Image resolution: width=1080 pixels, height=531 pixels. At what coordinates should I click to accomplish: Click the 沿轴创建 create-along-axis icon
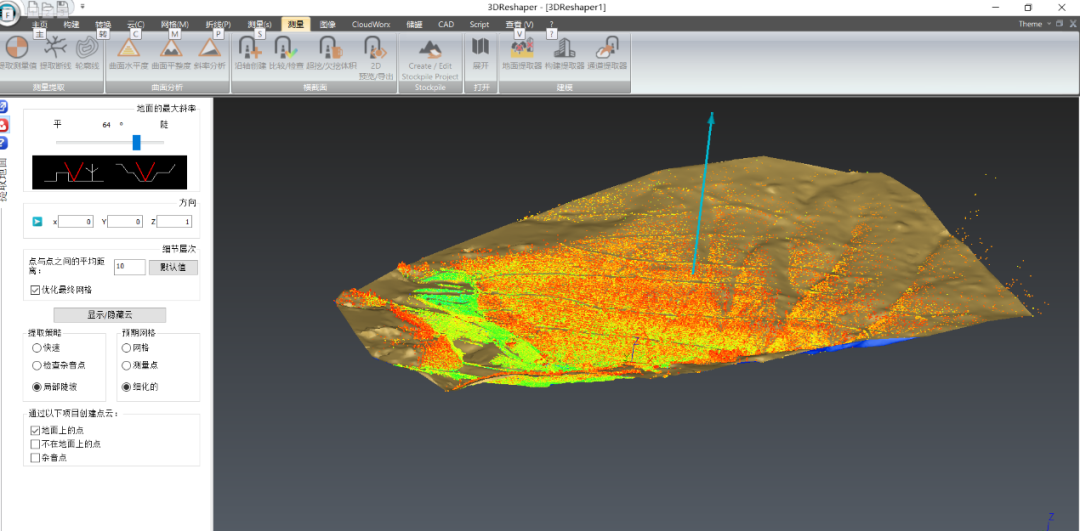coord(250,48)
